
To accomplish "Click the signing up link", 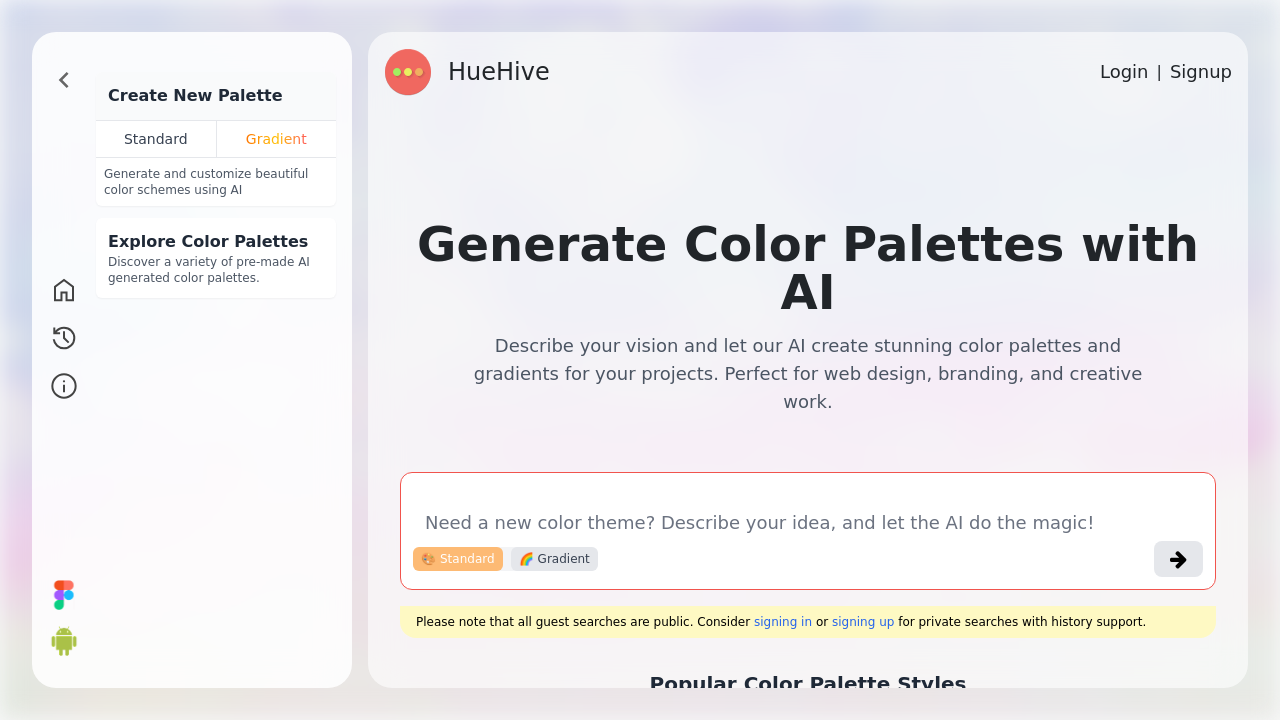I will pyautogui.click(x=863, y=621).
